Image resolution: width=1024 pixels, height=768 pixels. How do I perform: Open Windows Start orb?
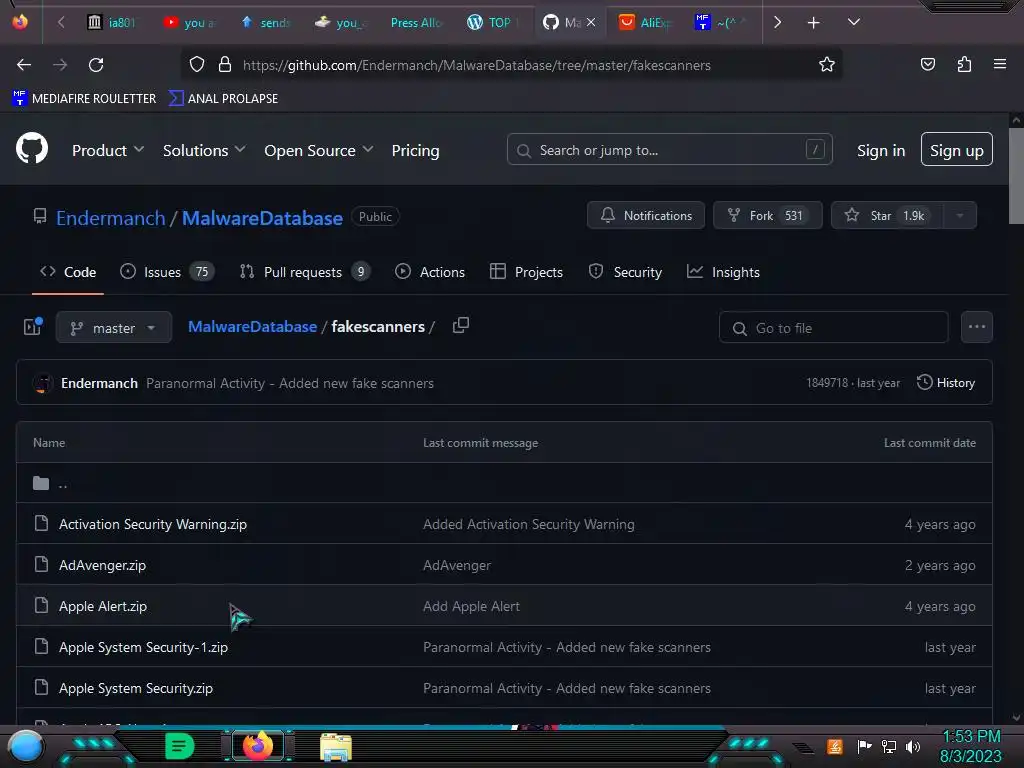[26, 746]
